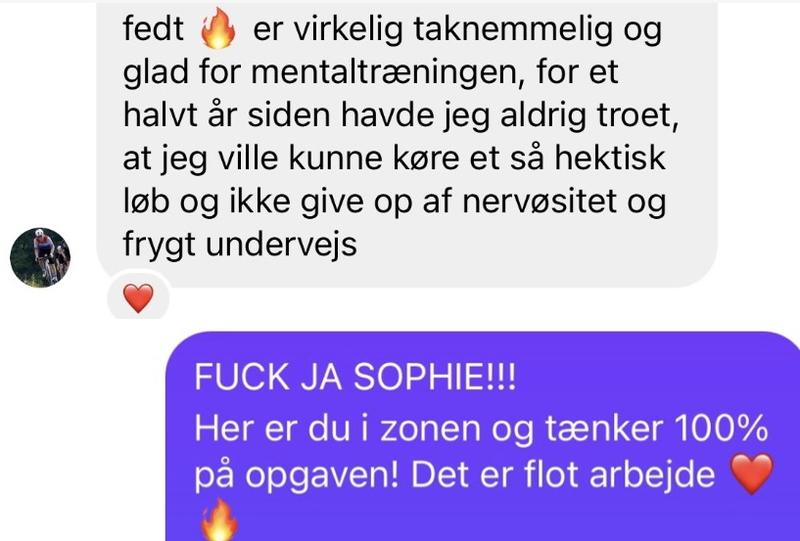Tap the fire emoji at the purple message bottom
The height and width of the screenshot is (541, 800).
click(x=218, y=521)
